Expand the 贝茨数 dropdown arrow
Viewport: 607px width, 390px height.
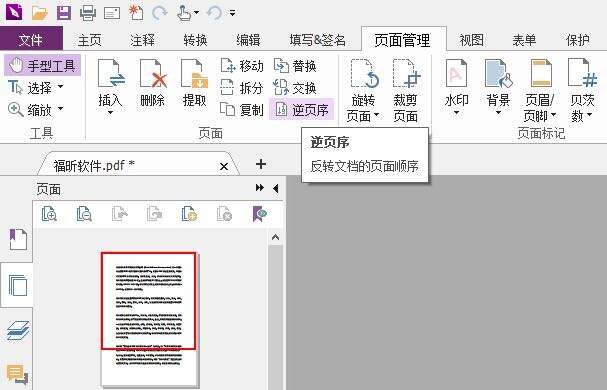coord(590,115)
